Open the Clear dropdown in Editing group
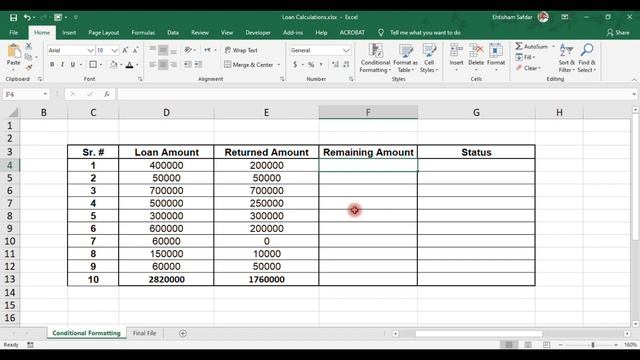Image resolution: width=640 pixels, height=360 pixels. click(x=528, y=68)
